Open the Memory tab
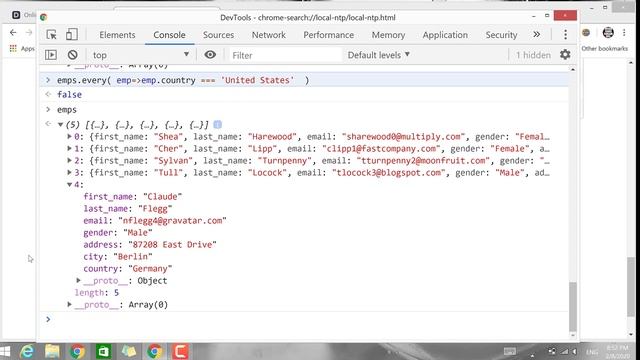 (388, 35)
